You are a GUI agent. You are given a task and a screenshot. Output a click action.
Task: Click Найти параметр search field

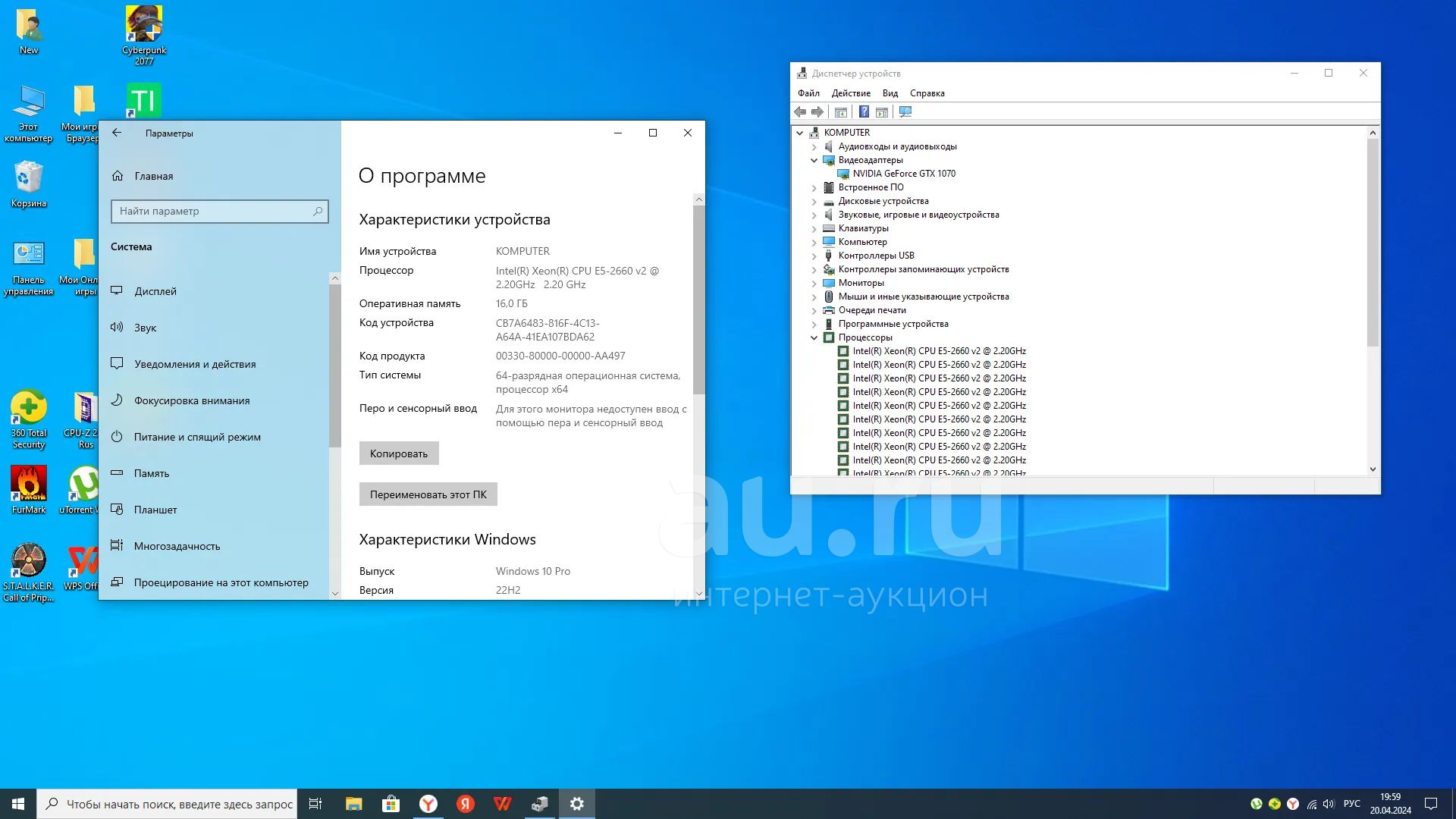point(219,211)
